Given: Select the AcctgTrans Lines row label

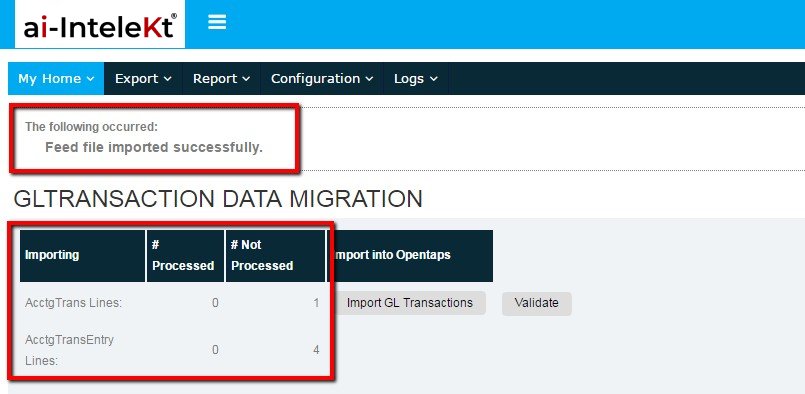Looking at the screenshot, I should pyautogui.click(x=73, y=303).
